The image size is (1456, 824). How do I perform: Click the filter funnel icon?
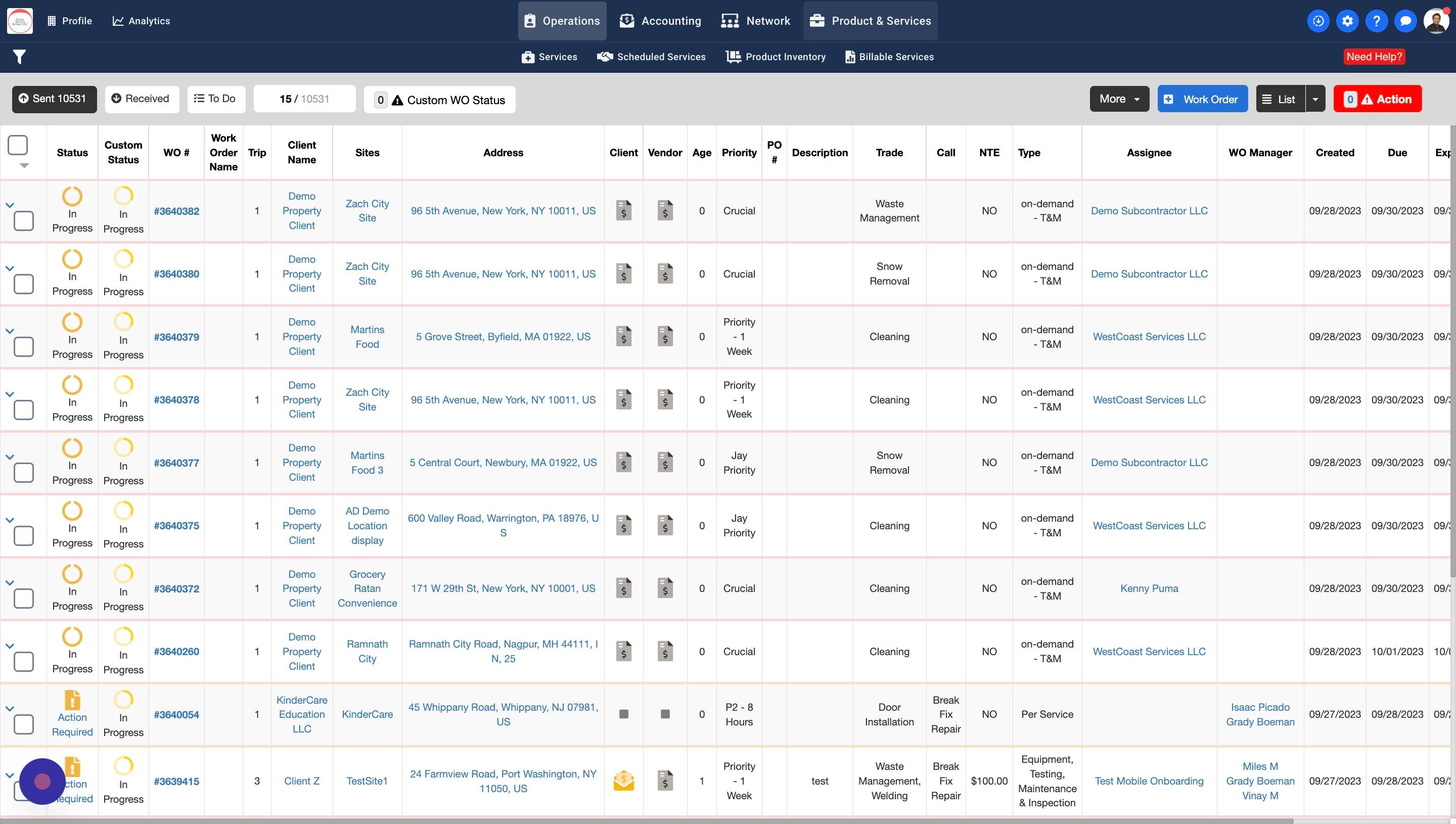tap(19, 57)
